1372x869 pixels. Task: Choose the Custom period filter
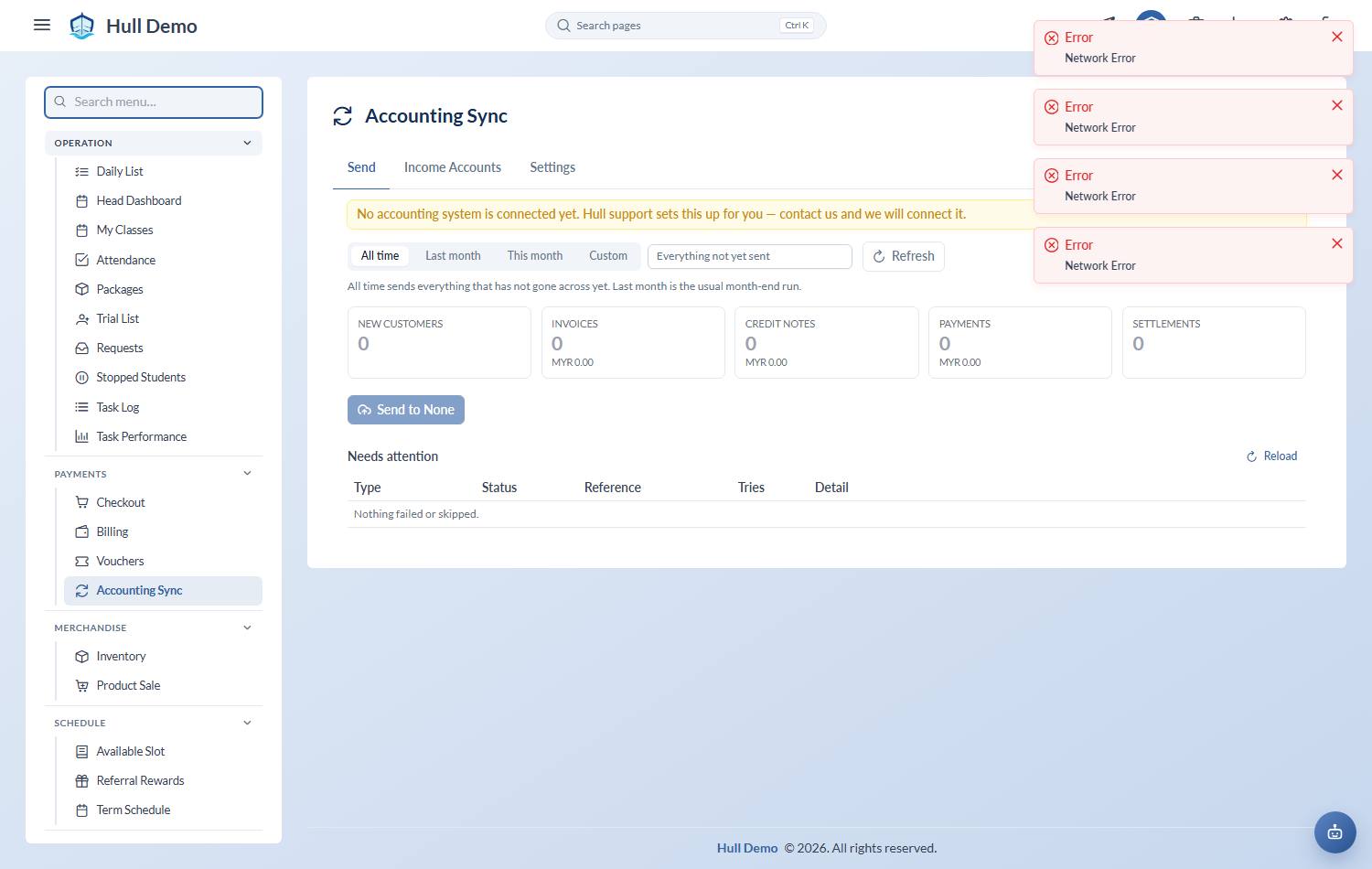coord(608,256)
